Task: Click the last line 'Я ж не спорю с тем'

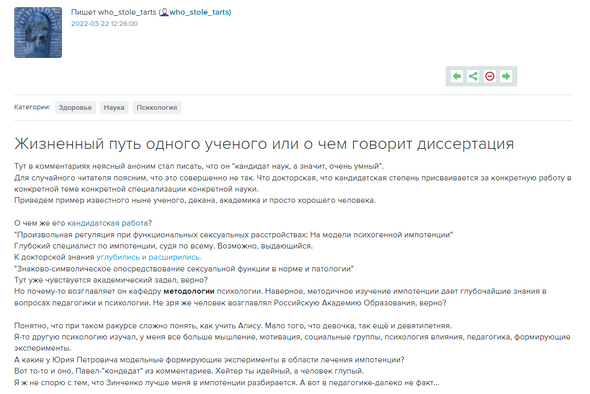Action: (x=227, y=383)
